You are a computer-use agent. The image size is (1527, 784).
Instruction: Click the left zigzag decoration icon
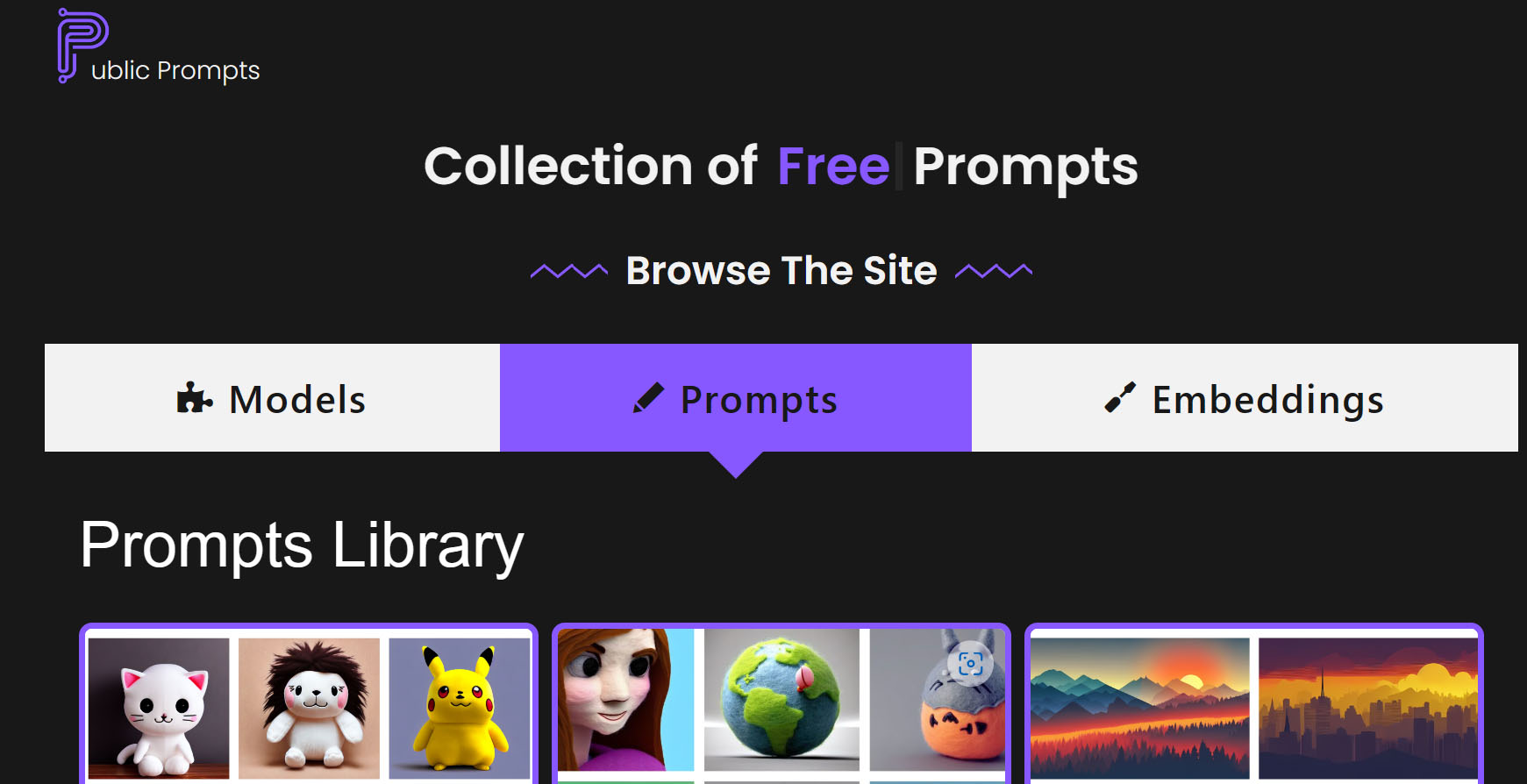[x=569, y=271]
